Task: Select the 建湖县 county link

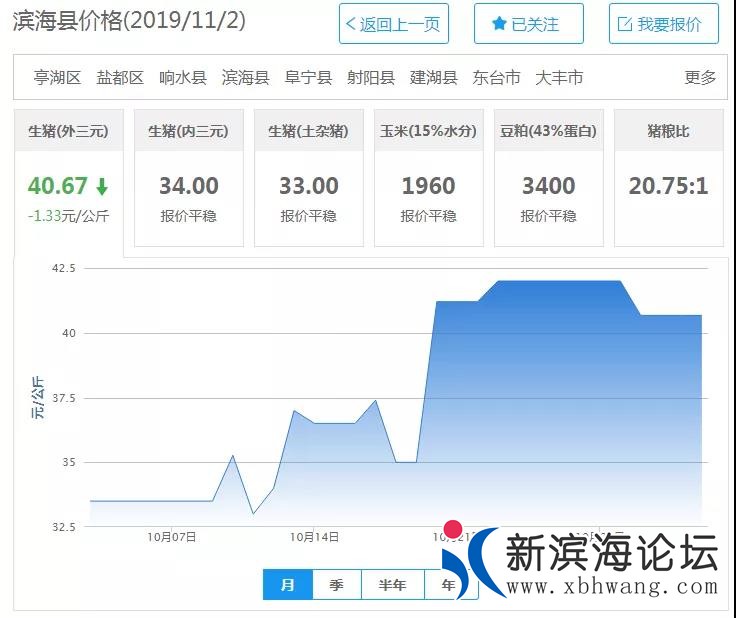Action: point(434,77)
